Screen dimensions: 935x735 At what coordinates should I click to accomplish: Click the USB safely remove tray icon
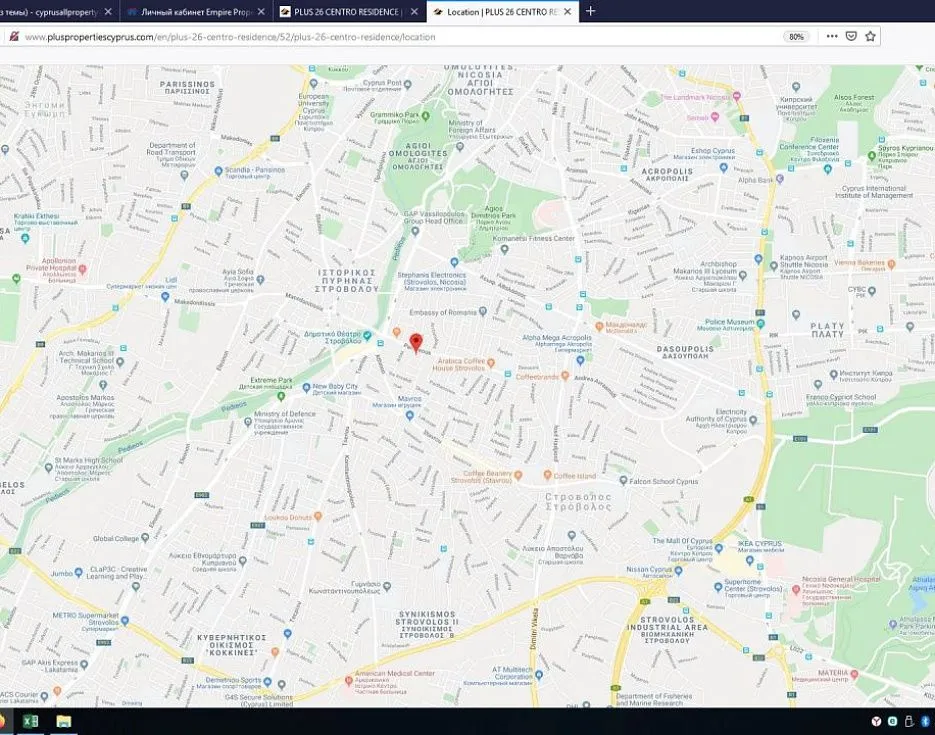pyautogui.click(x=909, y=721)
